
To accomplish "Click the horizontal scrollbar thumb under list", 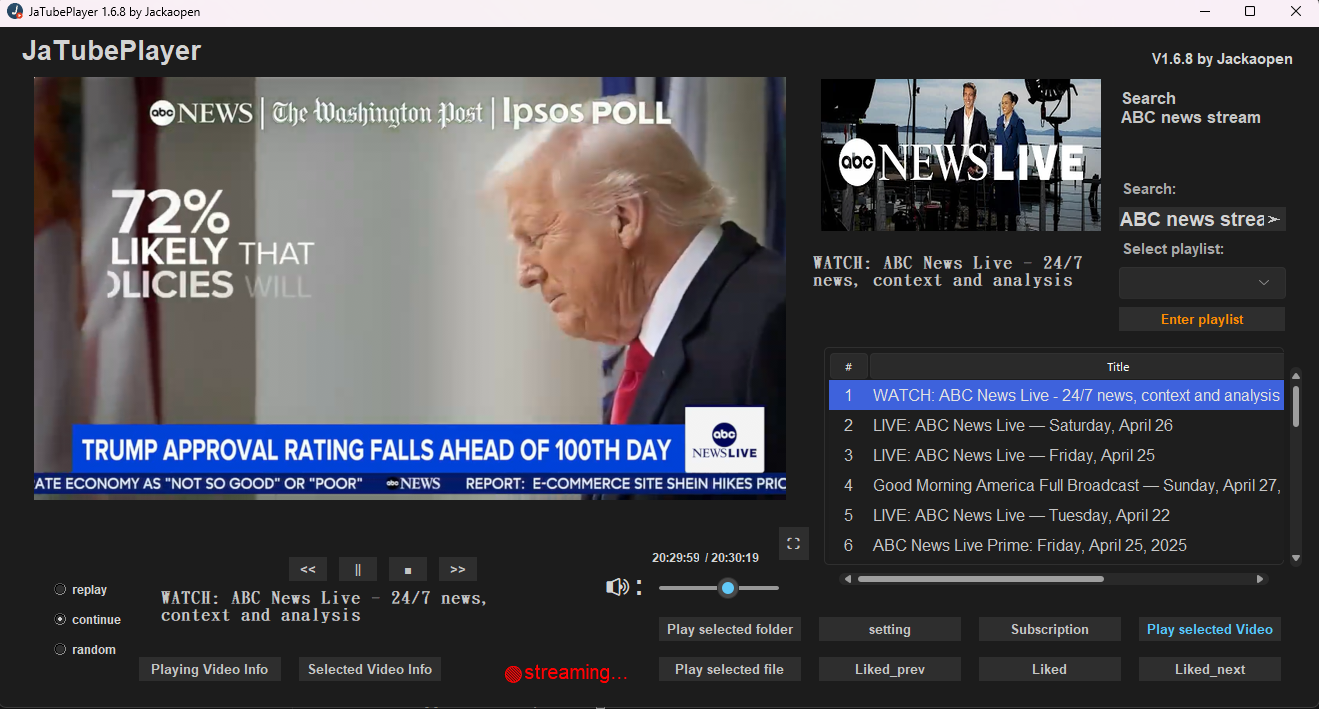I will click(981, 579).
